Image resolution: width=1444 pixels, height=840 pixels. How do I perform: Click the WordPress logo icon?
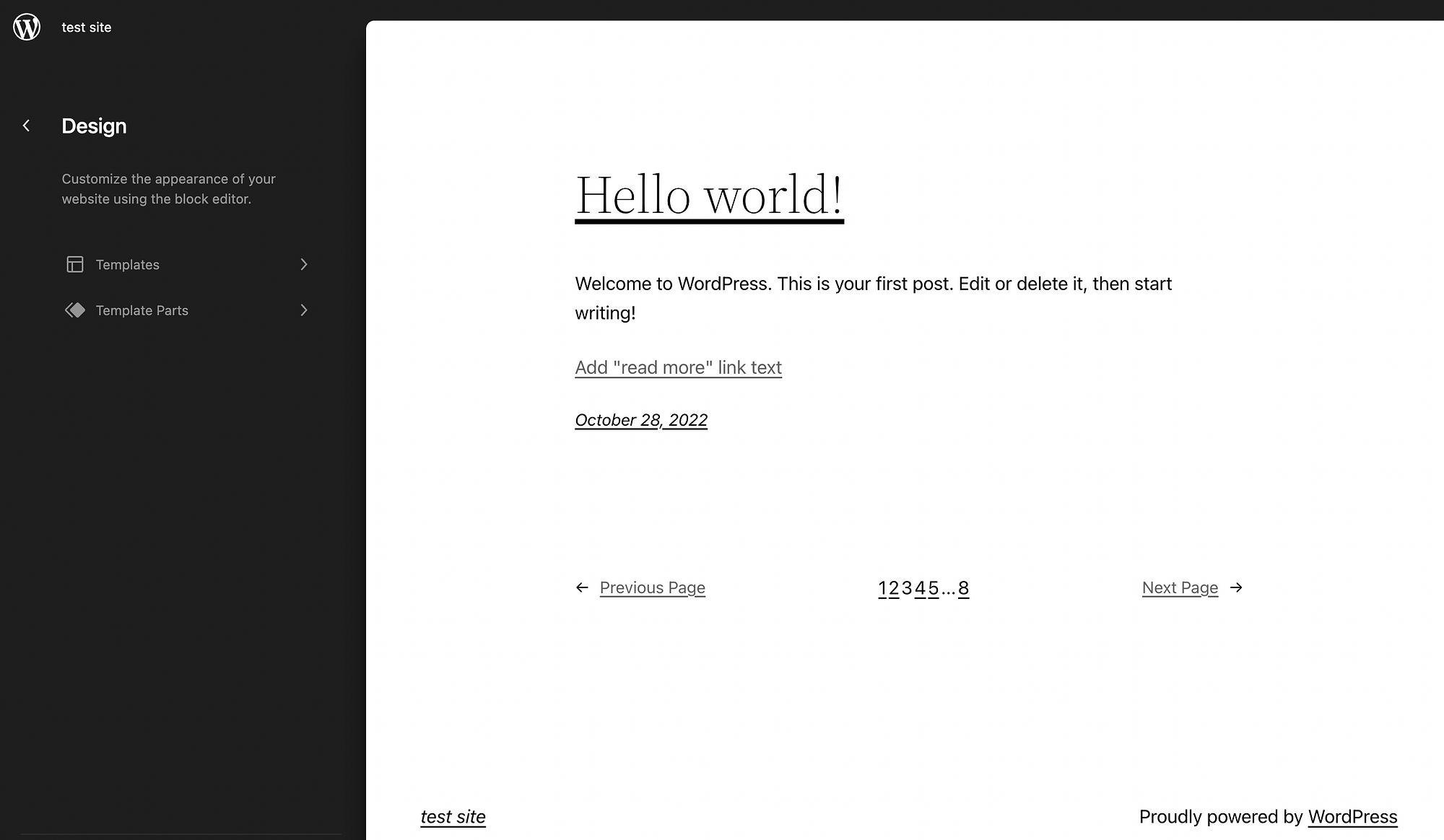[x=27, y=27]
